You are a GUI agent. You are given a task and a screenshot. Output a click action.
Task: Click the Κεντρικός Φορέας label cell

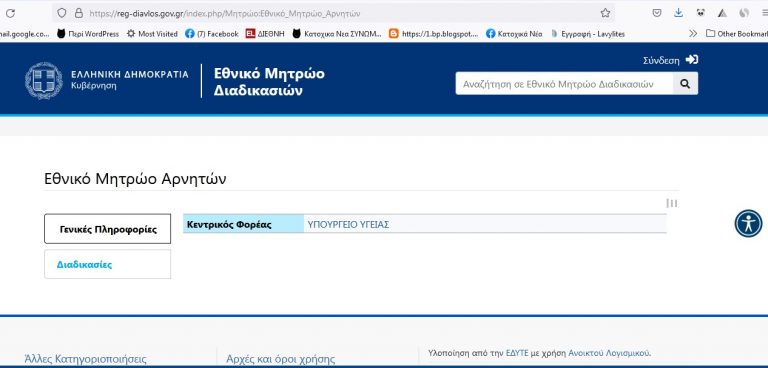(243, 224)
